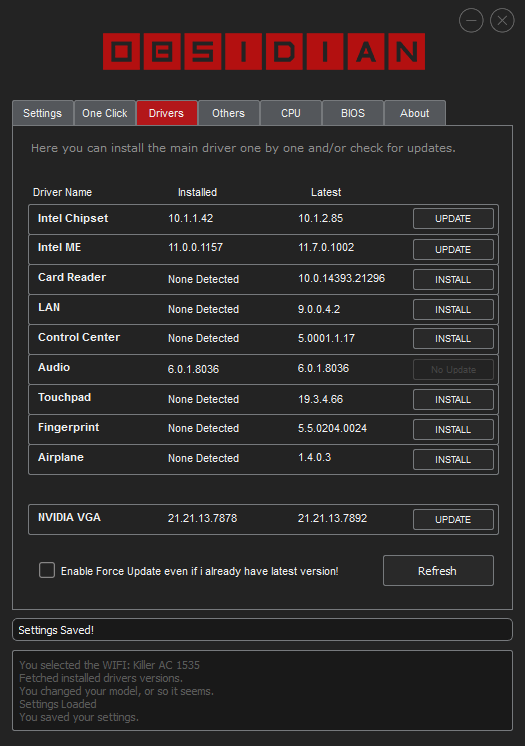The image size is (525, 746).
Task: Click the NVIDIA VGA row label
Action: 69,517
